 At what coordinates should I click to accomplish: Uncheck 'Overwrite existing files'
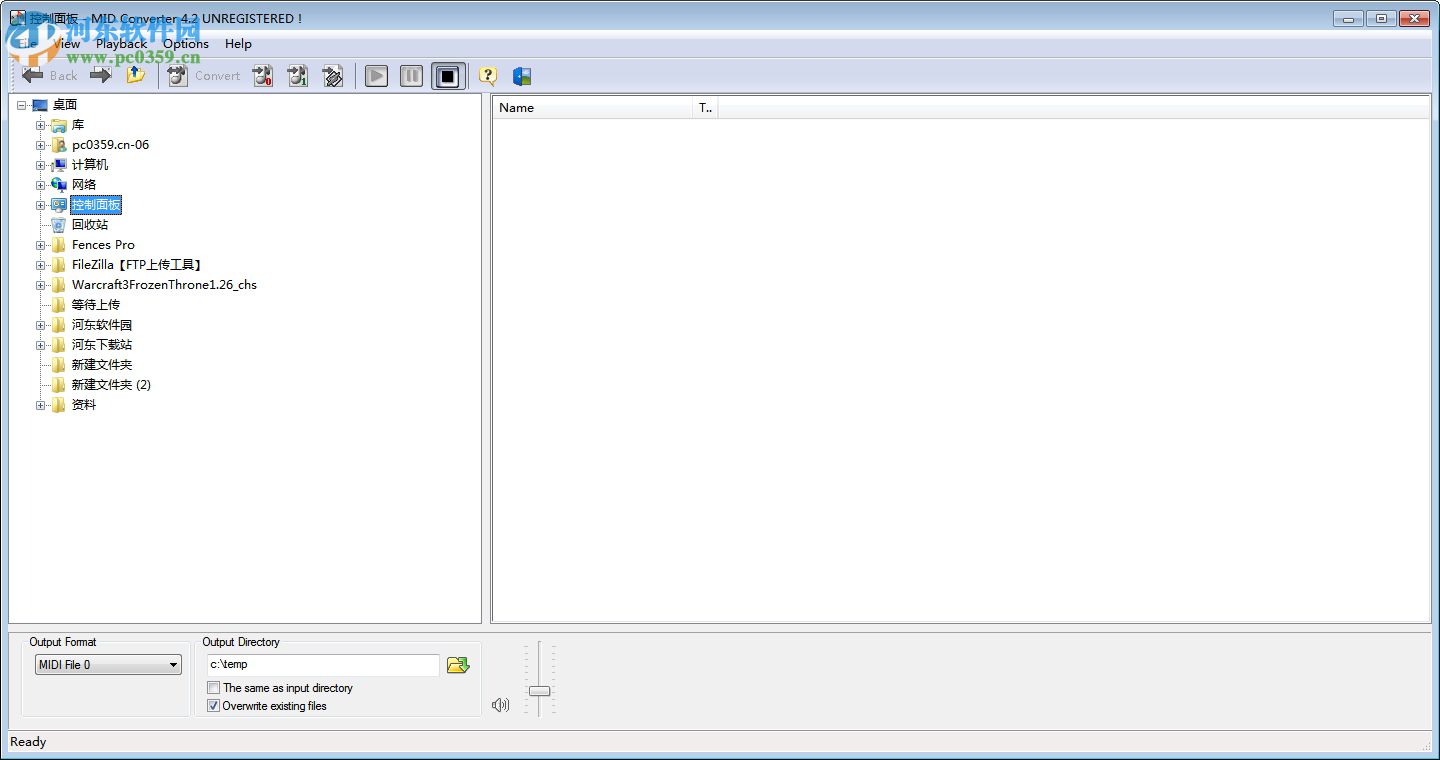(x=213, y=706)
